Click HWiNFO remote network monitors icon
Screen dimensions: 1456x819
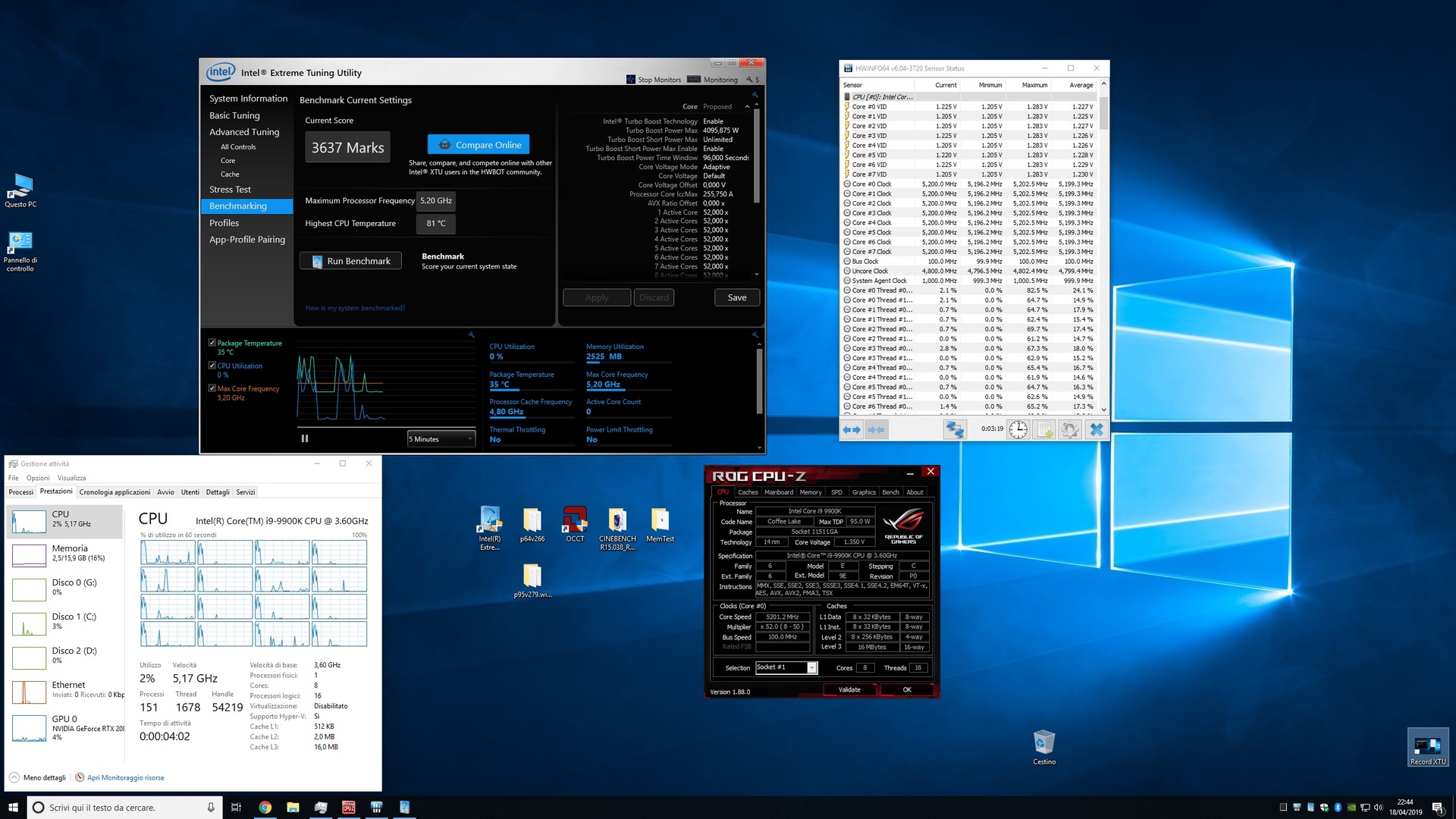click(x=954, y=429)
